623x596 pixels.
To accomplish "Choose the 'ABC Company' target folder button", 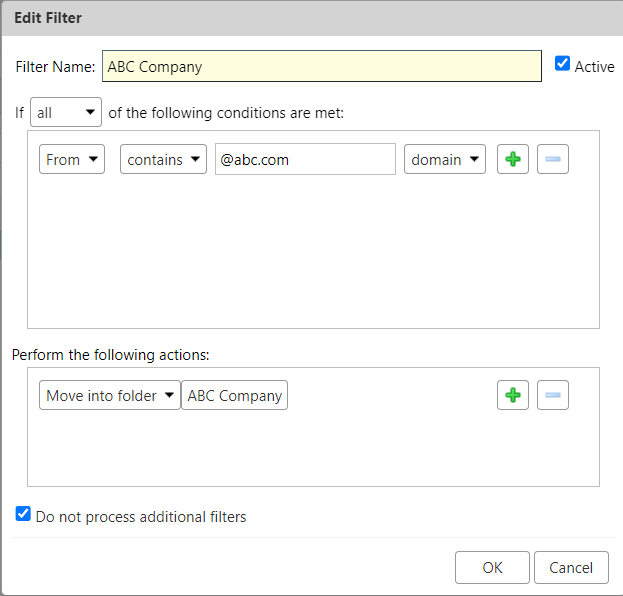I will (x=235, y=395).
